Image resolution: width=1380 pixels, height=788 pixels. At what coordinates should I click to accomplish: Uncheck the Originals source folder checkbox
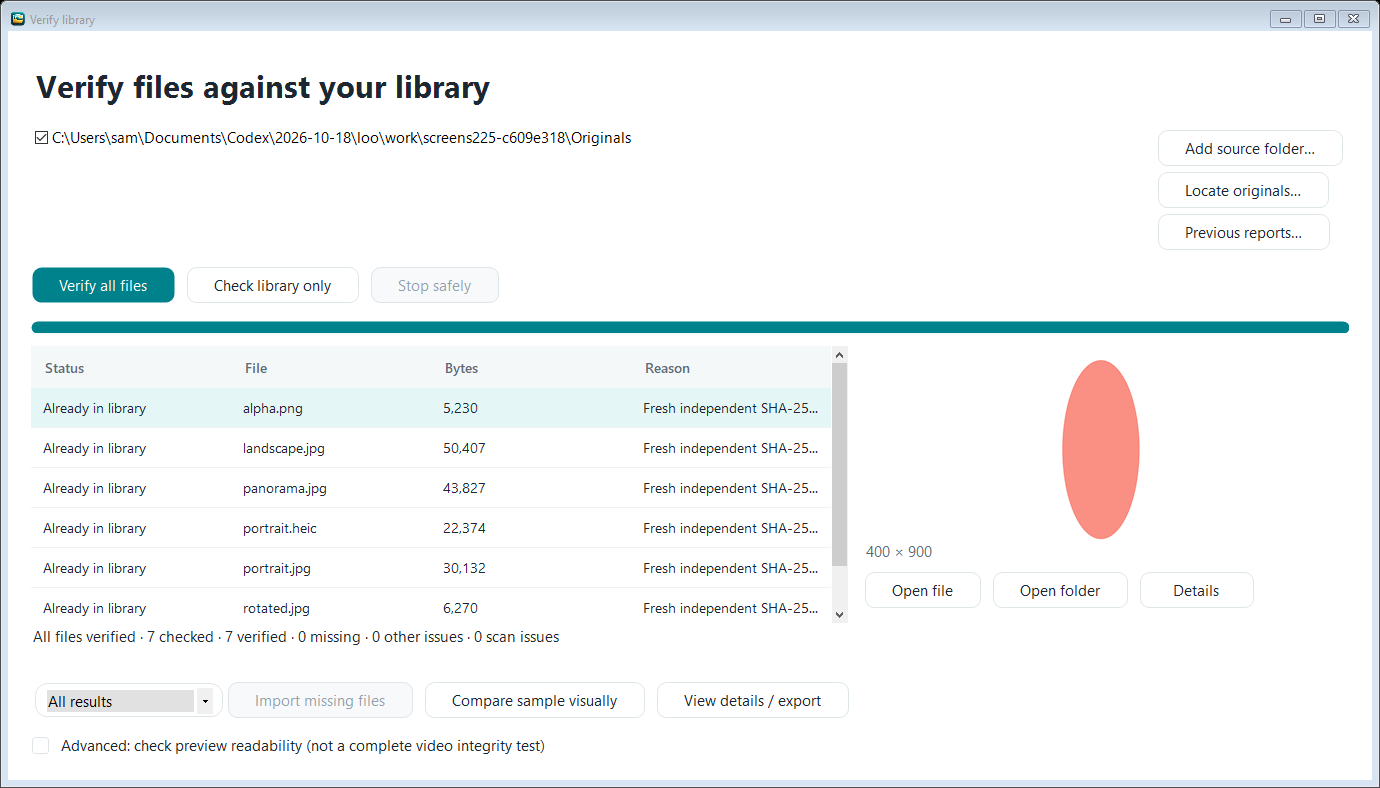click(x=41, y=138)
